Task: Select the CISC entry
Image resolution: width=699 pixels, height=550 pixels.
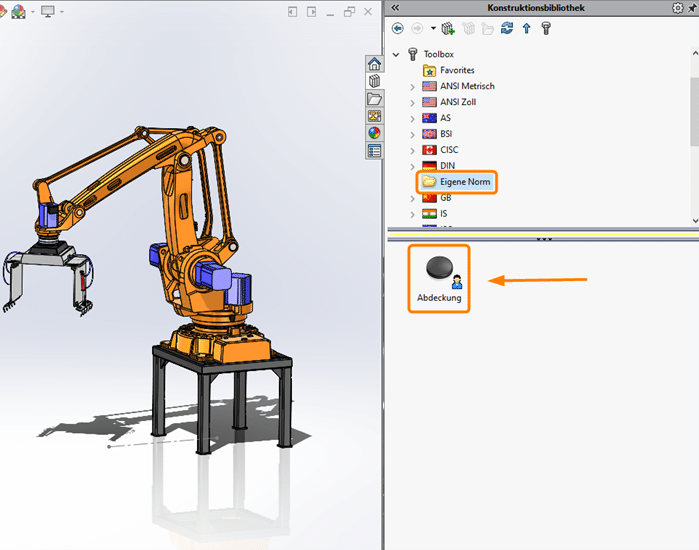Action: pos(449,150)
